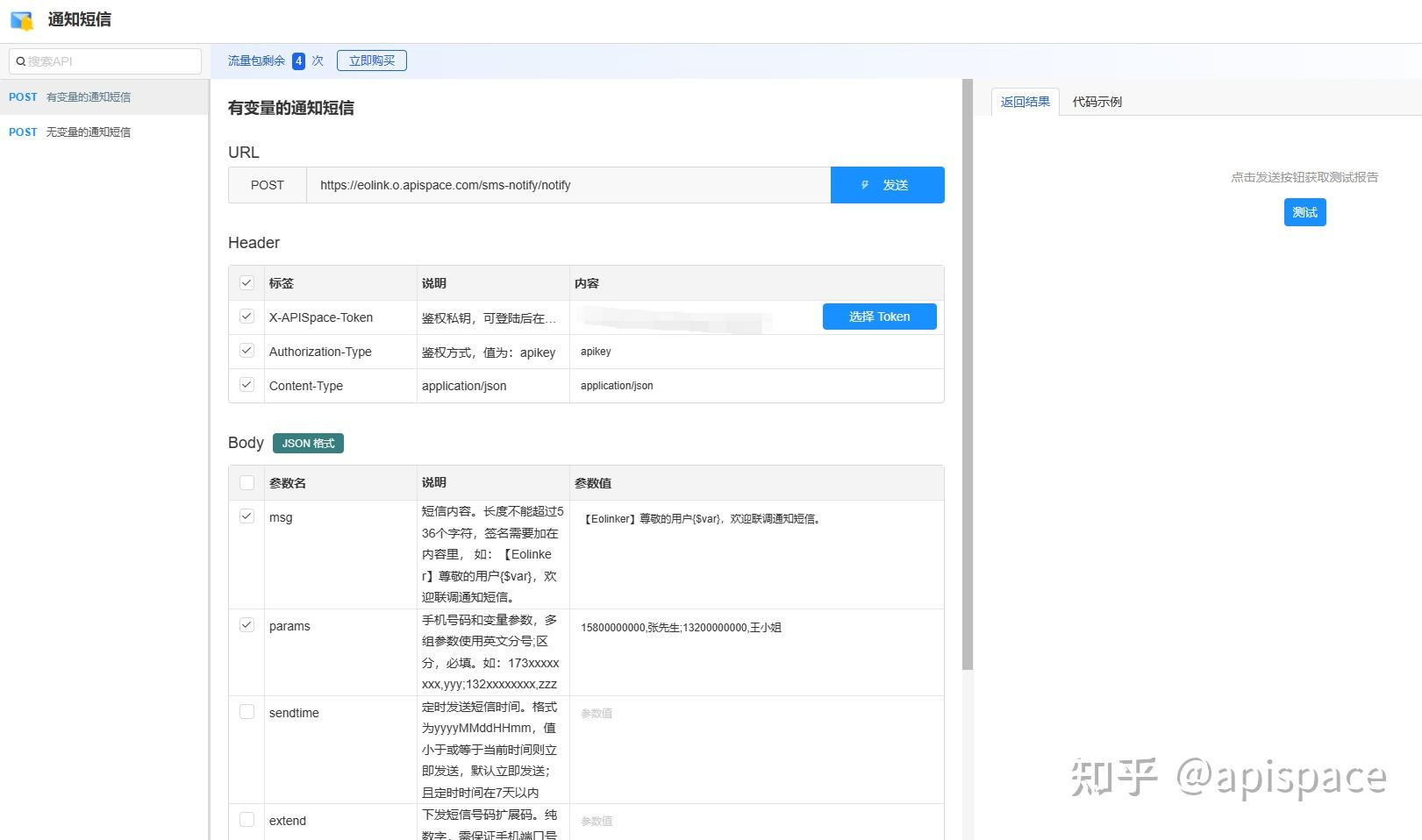Image resolution: width=1422 pixels, height=840 pixels.
Task: Edit the Content-Type application/json value
Action: point(757,386)
